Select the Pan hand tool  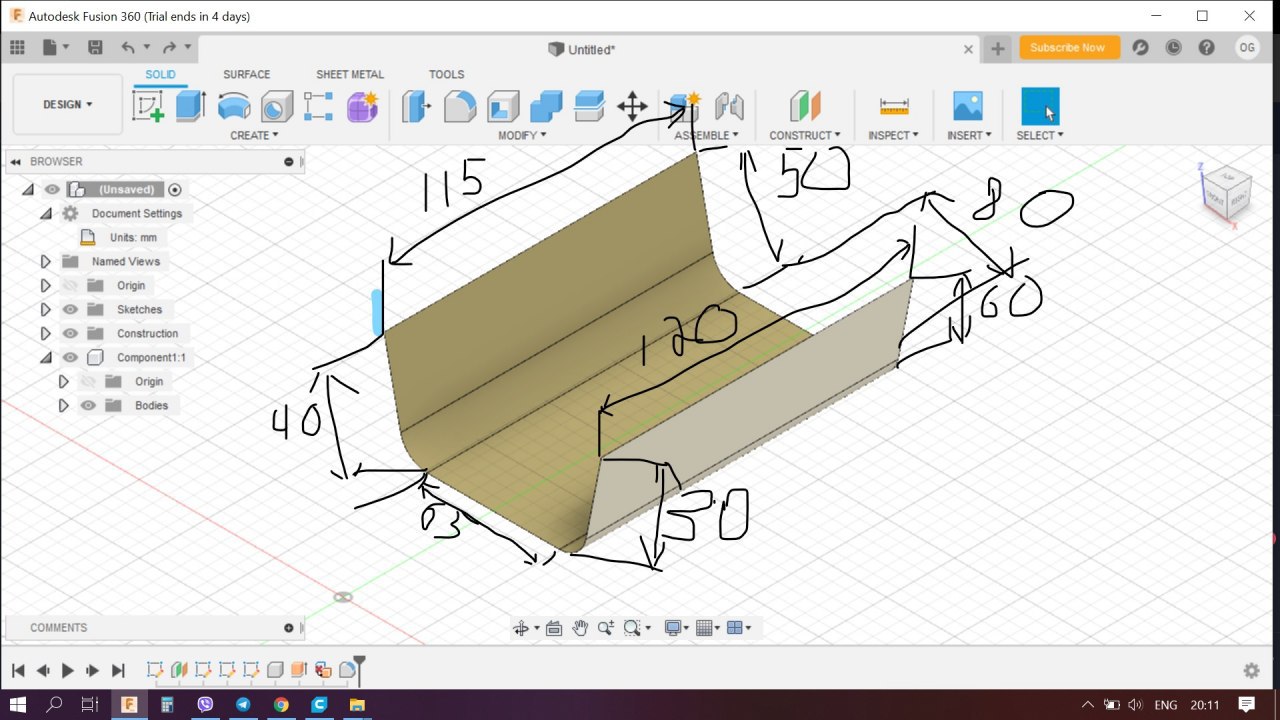[x=580, y=628]
